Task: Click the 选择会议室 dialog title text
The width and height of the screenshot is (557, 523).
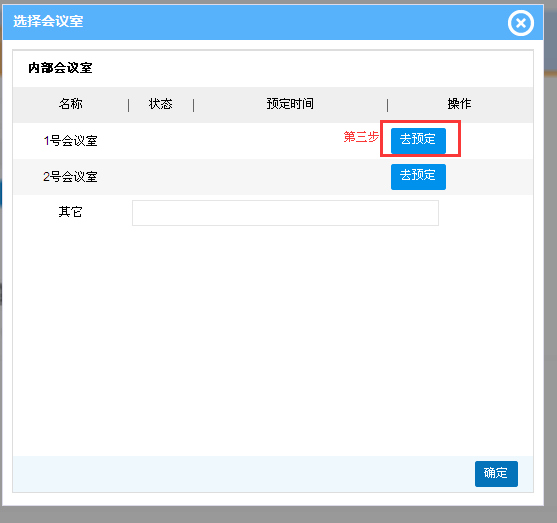Action: [x=48, y=21]
